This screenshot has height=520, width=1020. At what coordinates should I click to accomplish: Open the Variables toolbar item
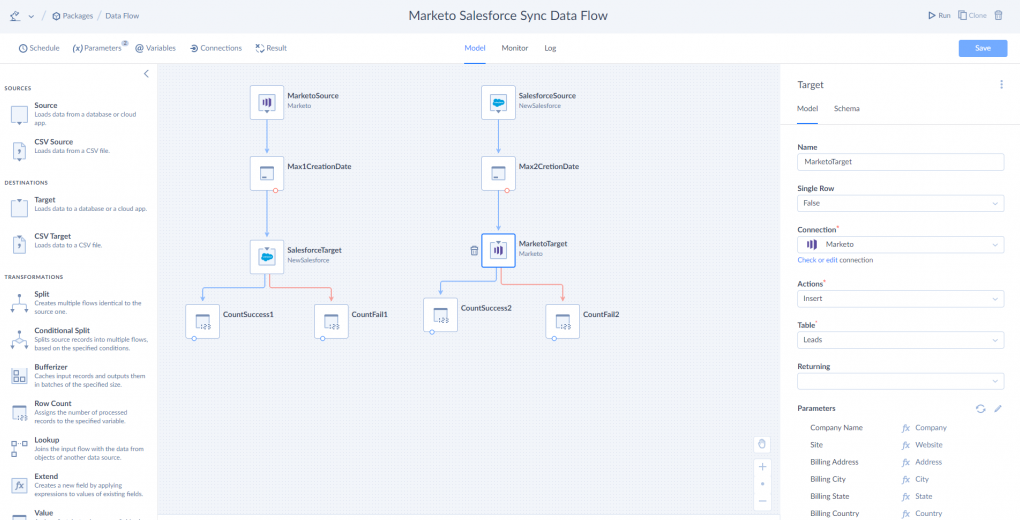(155, 48)
